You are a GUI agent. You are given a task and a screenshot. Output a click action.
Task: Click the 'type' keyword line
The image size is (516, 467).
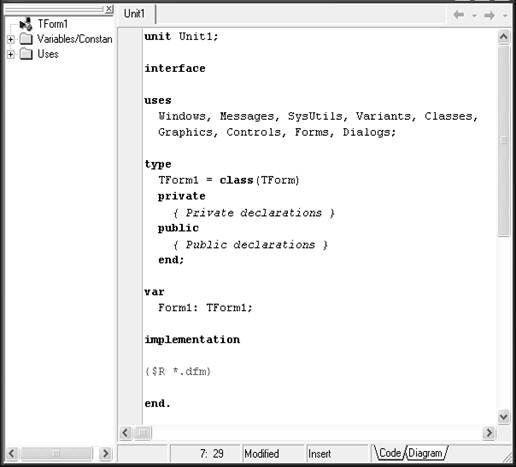(x=158, y=164)
